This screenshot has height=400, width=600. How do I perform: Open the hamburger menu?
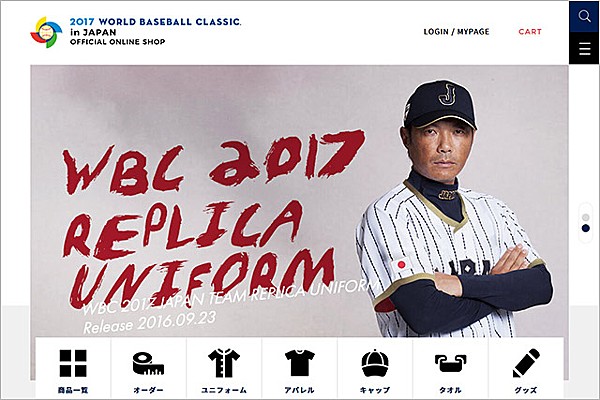click(x=584, y=49)
